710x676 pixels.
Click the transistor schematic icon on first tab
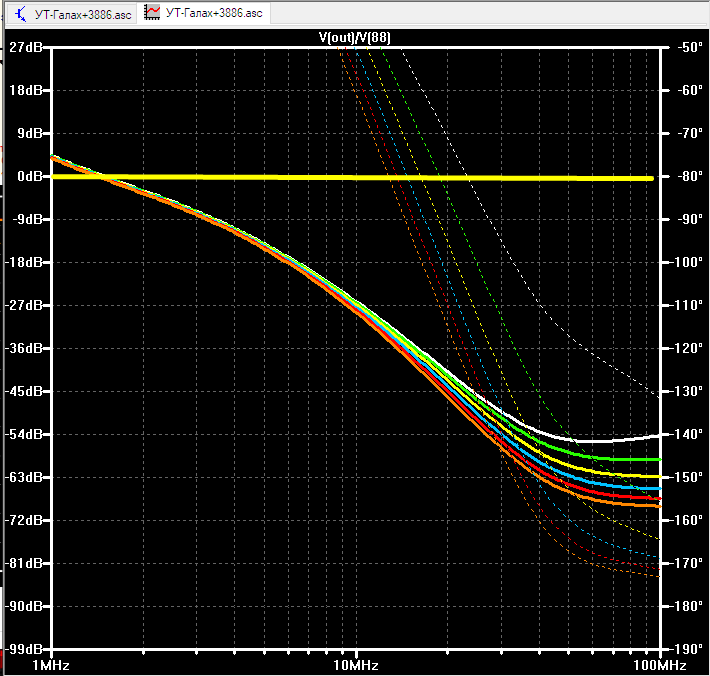pyautogui.click(x=21, y=14)
